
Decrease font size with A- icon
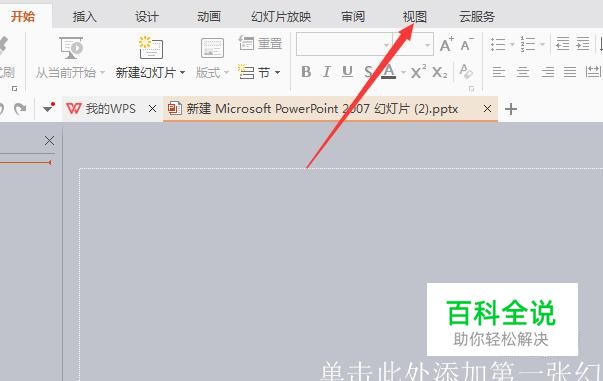(x=467, y=44)
